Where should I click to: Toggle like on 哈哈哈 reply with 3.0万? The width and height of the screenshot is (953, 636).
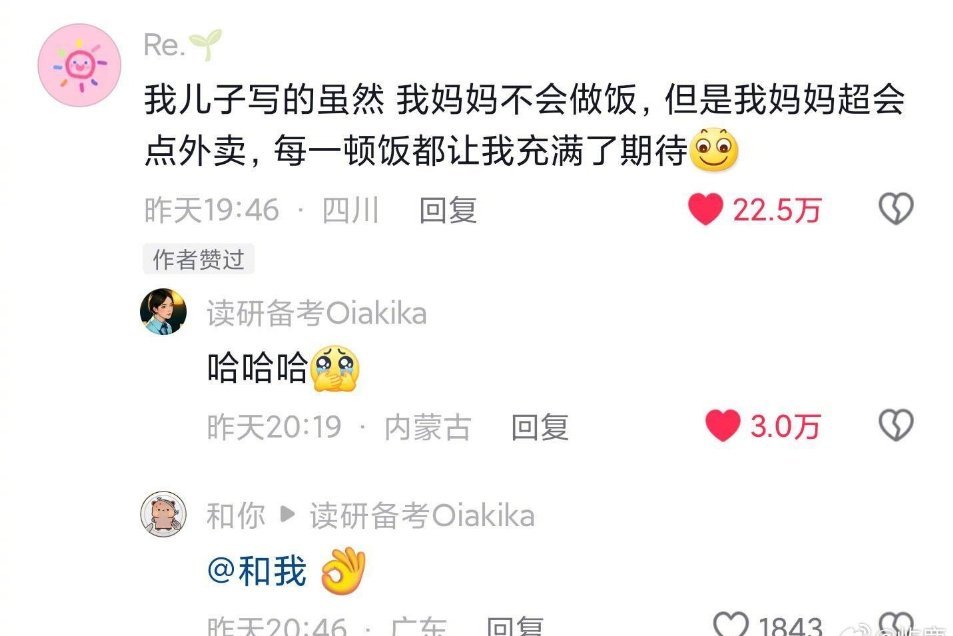723,425
